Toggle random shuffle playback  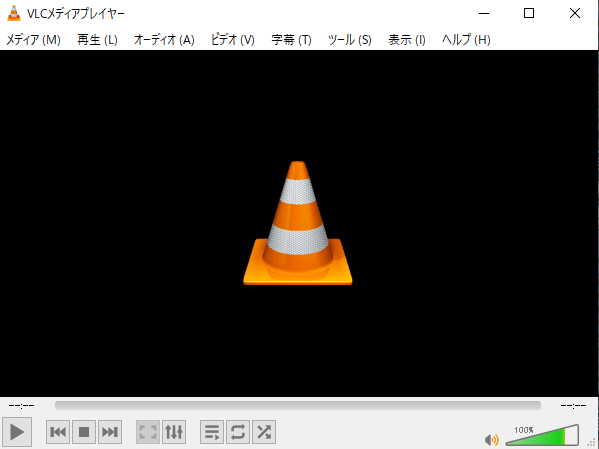coord(264,432)
